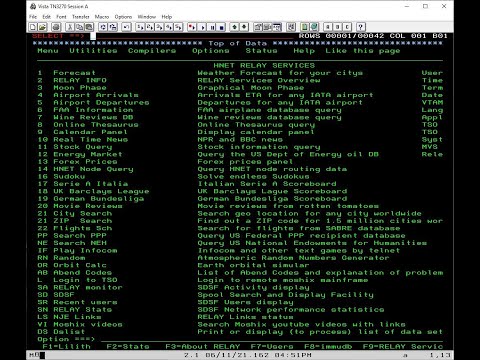Image resolution: width=480 pixels, height=360 pixels.
Task: Open the File menu
Action: click(33, 17)
